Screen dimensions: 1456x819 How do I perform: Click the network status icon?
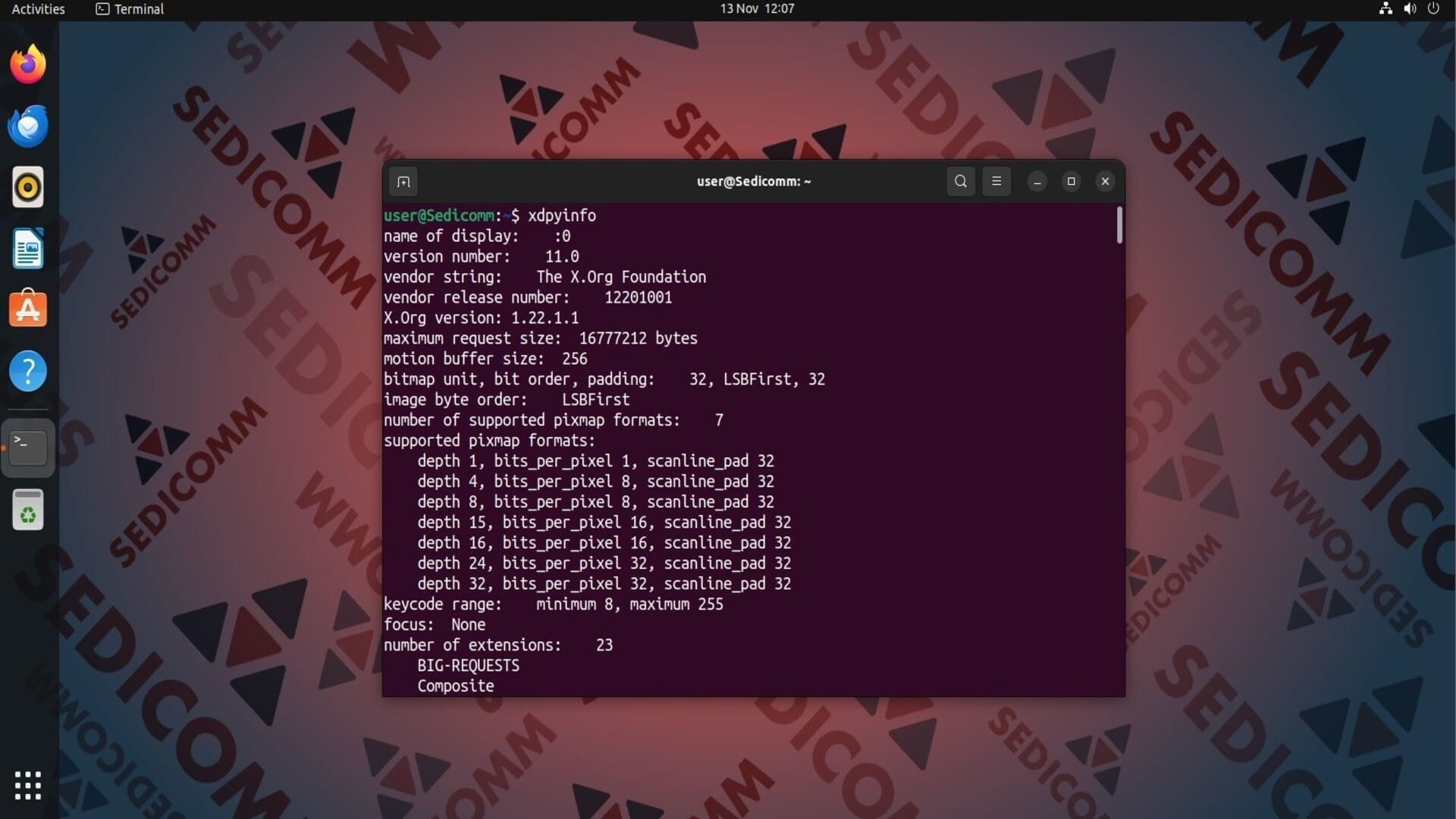[x=1385, y=9]
